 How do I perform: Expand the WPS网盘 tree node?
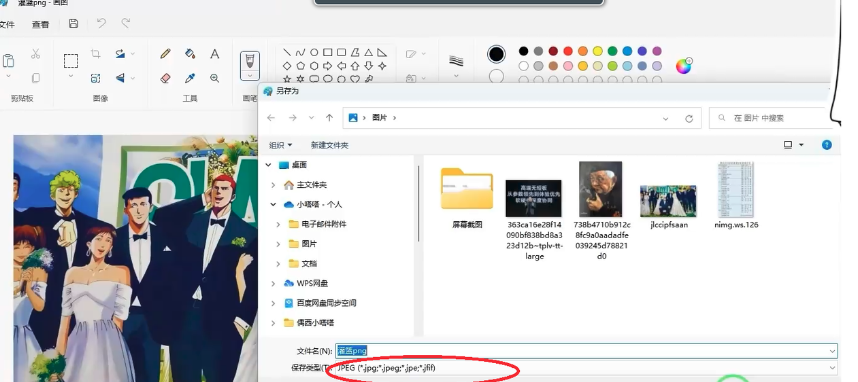273,283
